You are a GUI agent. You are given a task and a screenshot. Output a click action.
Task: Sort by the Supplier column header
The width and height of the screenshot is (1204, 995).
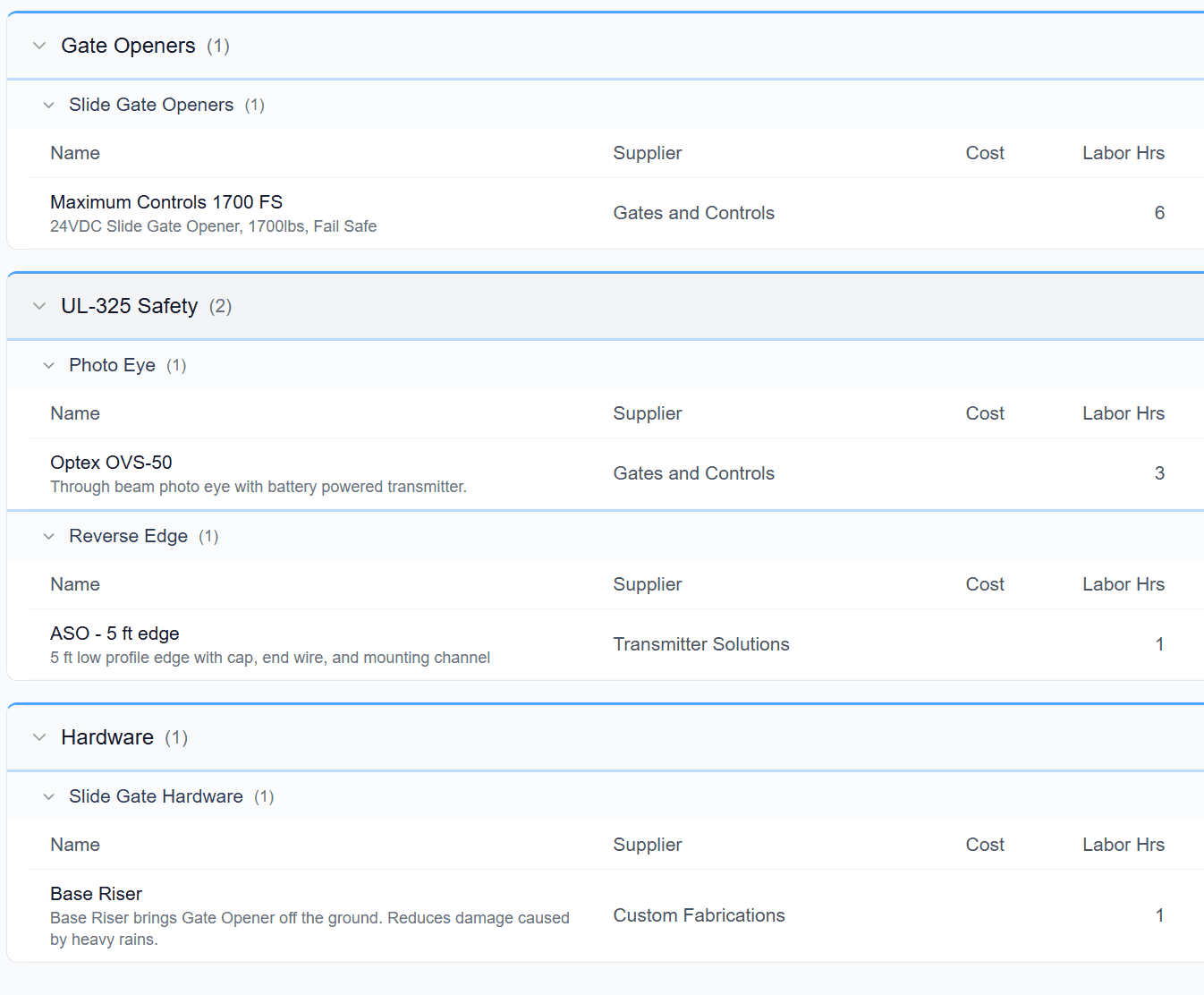(647, 153)
